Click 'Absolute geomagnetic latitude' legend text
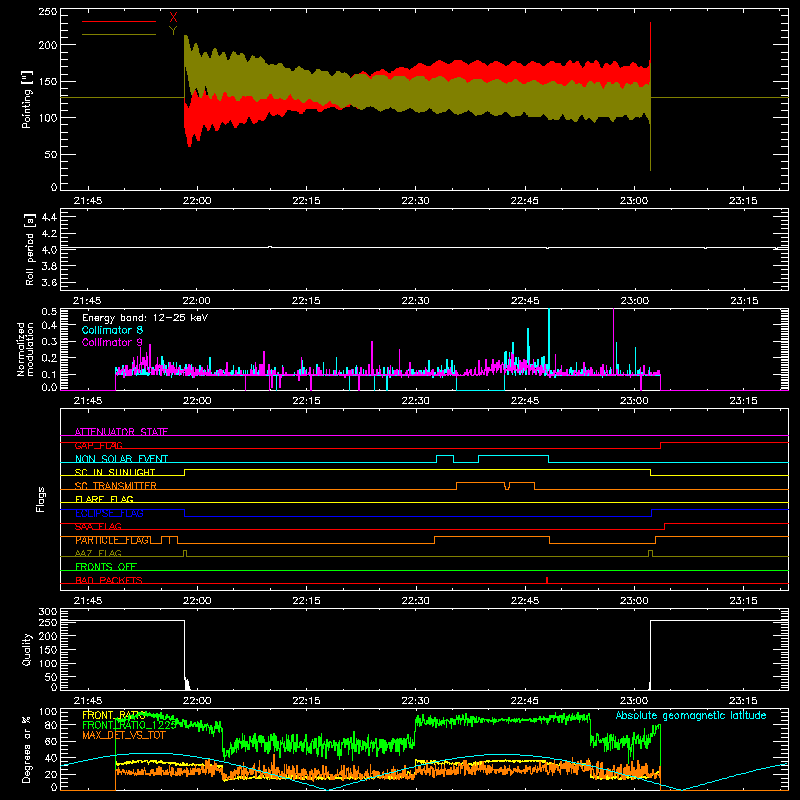Viewport: 800px width, 800px height. 691,716
